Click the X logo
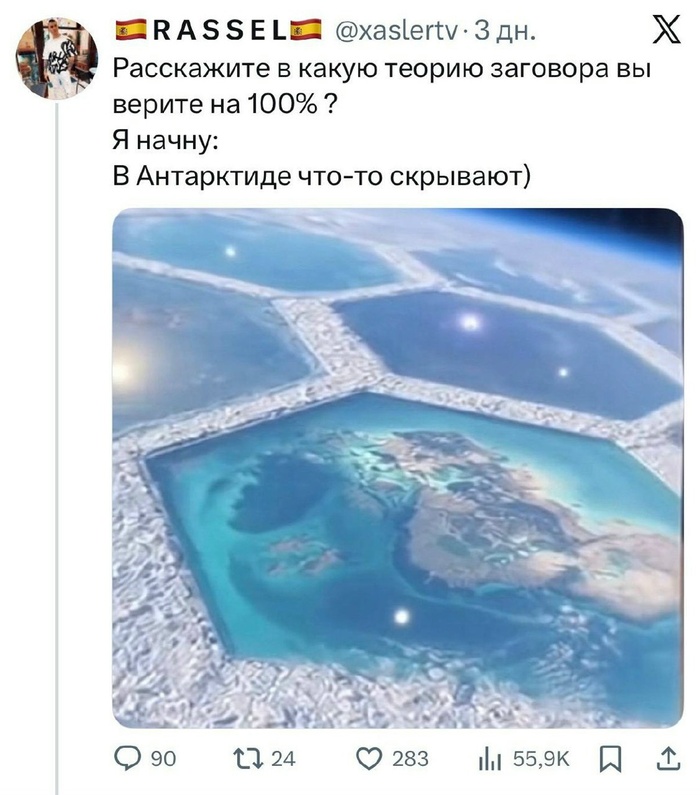The image size is (700, 795). click(x=666, y=30)
